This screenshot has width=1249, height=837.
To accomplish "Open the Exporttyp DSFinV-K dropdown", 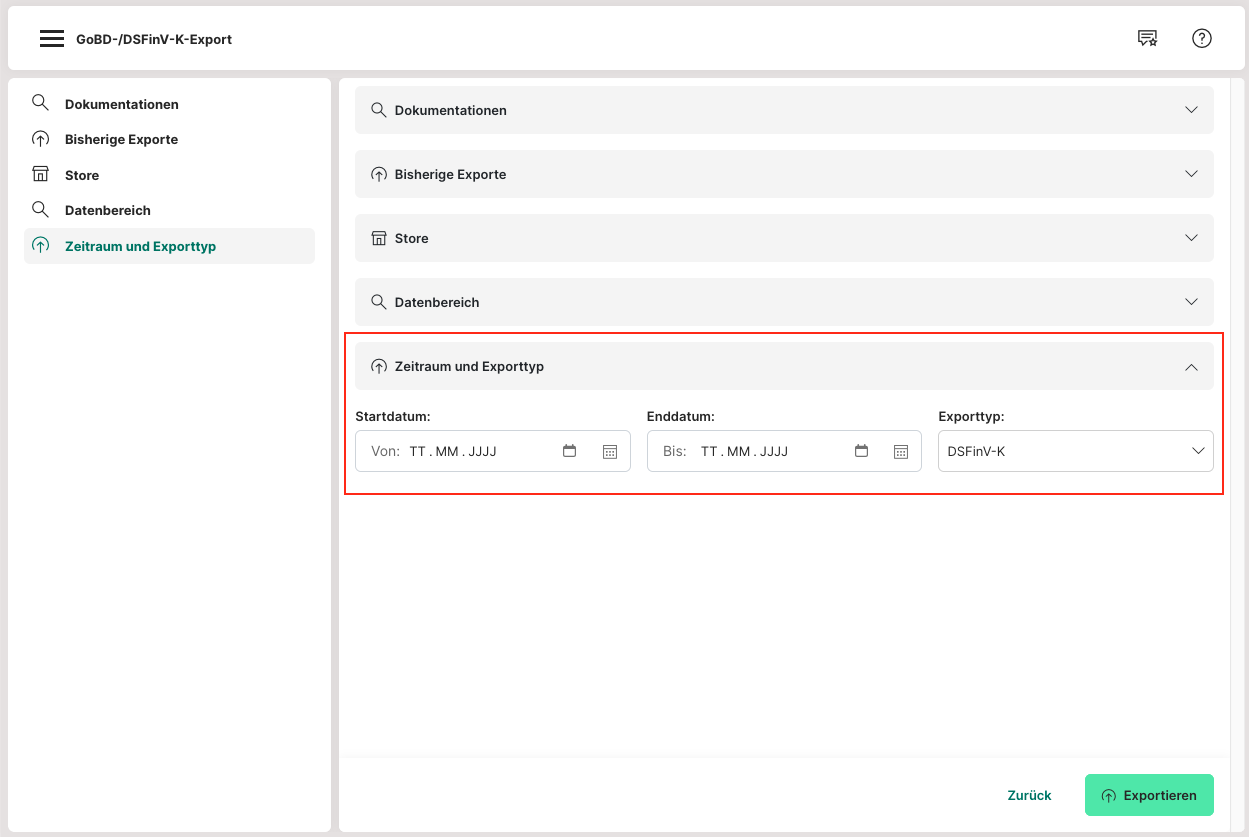I will point(1075,451).
